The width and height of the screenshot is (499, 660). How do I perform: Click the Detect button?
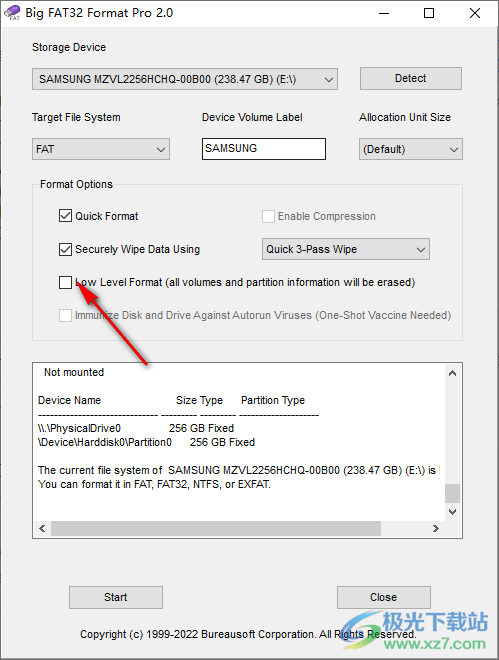coord(411,78)
